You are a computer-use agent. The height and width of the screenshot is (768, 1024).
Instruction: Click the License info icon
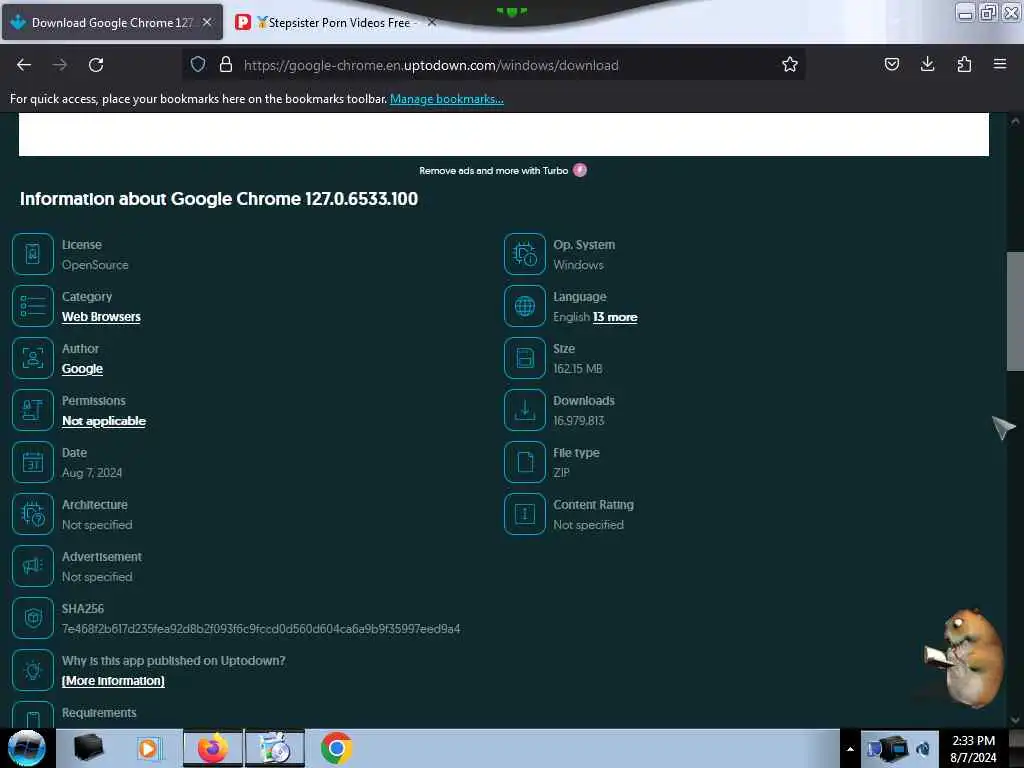tap(33, 254)
